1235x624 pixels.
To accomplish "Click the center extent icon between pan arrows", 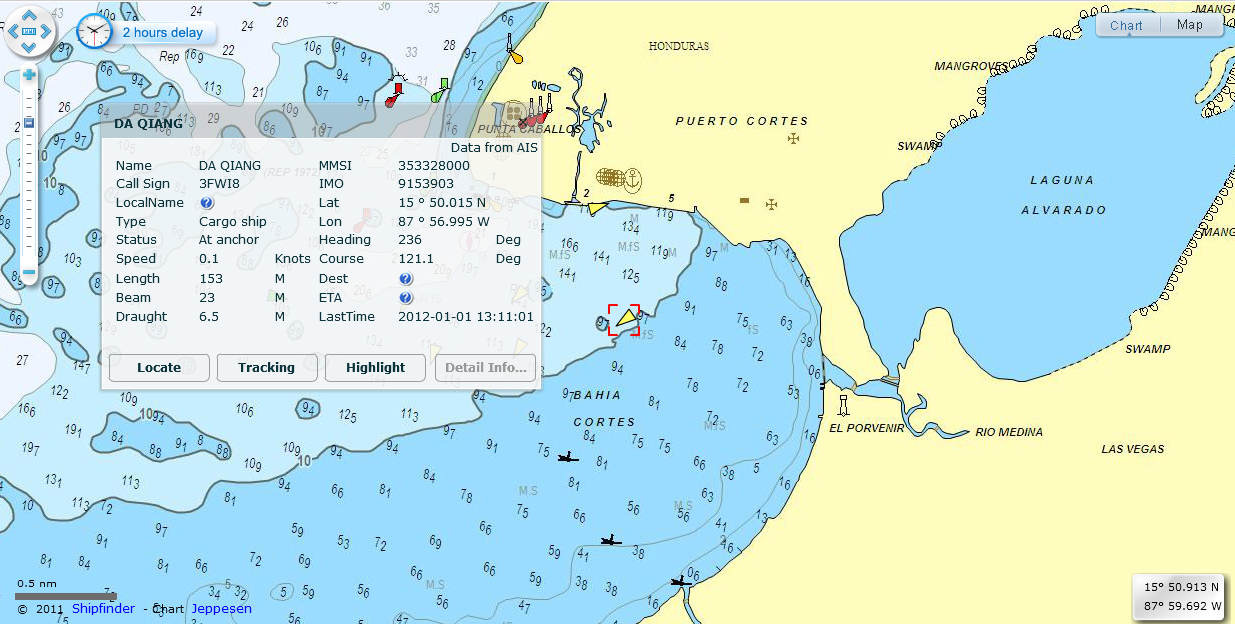I will pyautogui.click(x=29, y=30).
